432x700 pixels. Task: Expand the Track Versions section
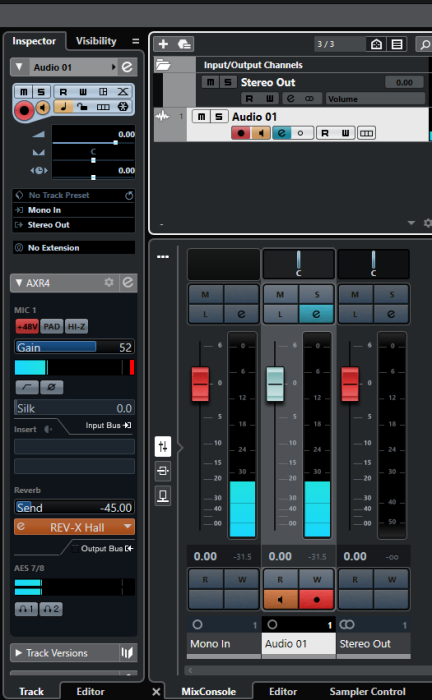18,653
